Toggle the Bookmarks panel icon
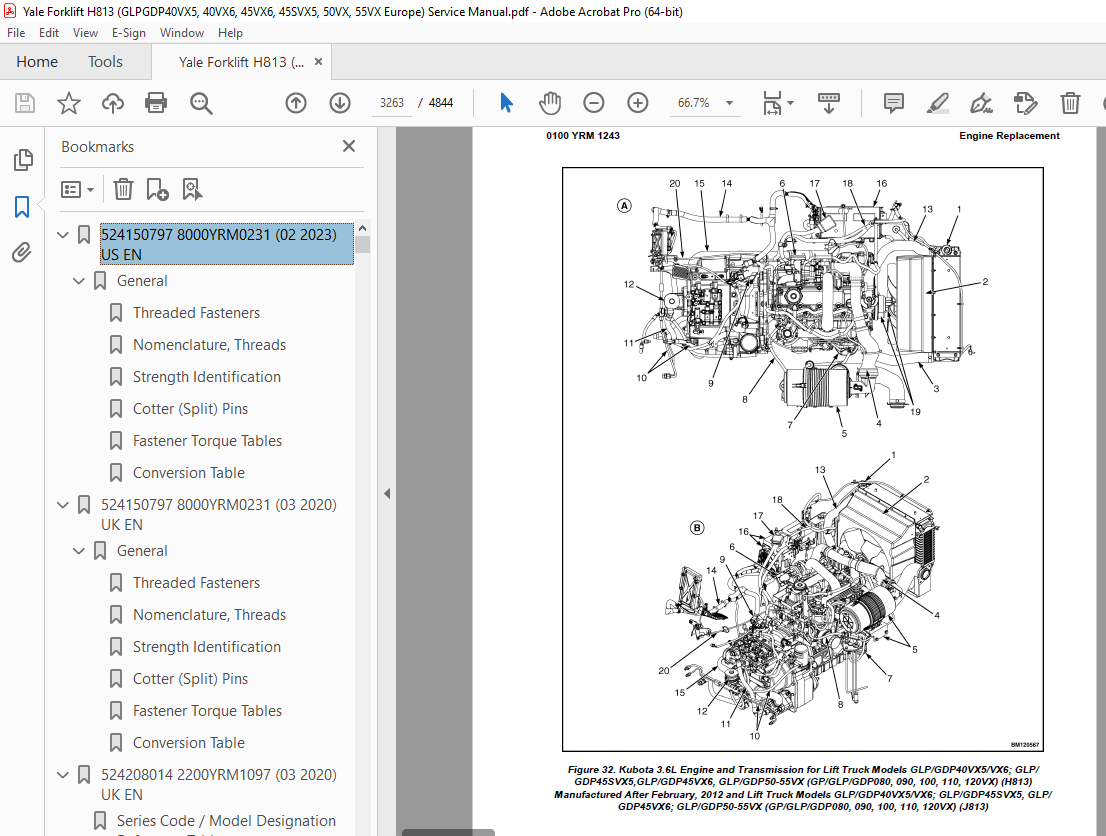Screen dimensions: 1106x836 tap(22, 207)
